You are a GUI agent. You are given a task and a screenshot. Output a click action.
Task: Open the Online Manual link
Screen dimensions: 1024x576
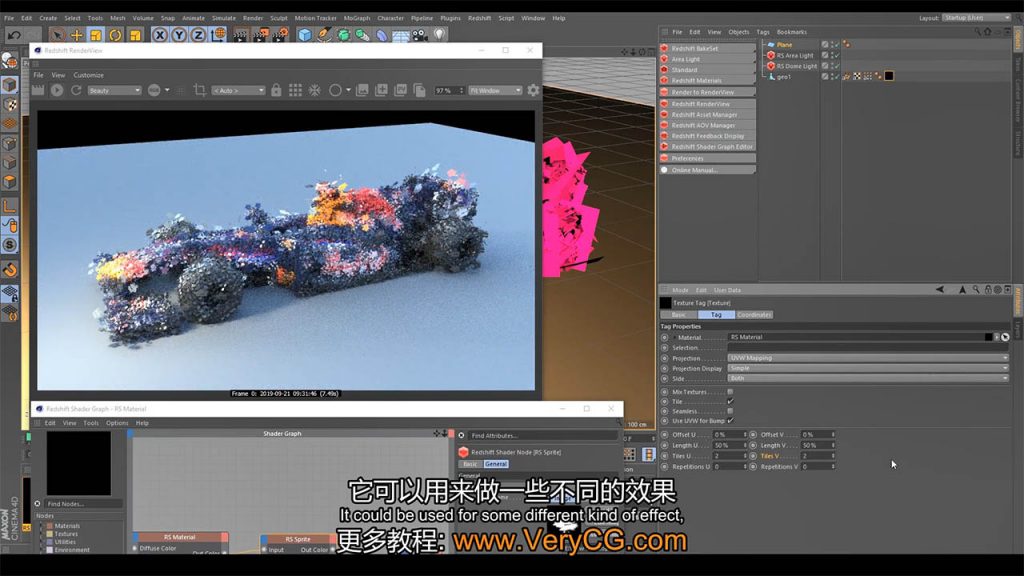(x=707, y=170)
